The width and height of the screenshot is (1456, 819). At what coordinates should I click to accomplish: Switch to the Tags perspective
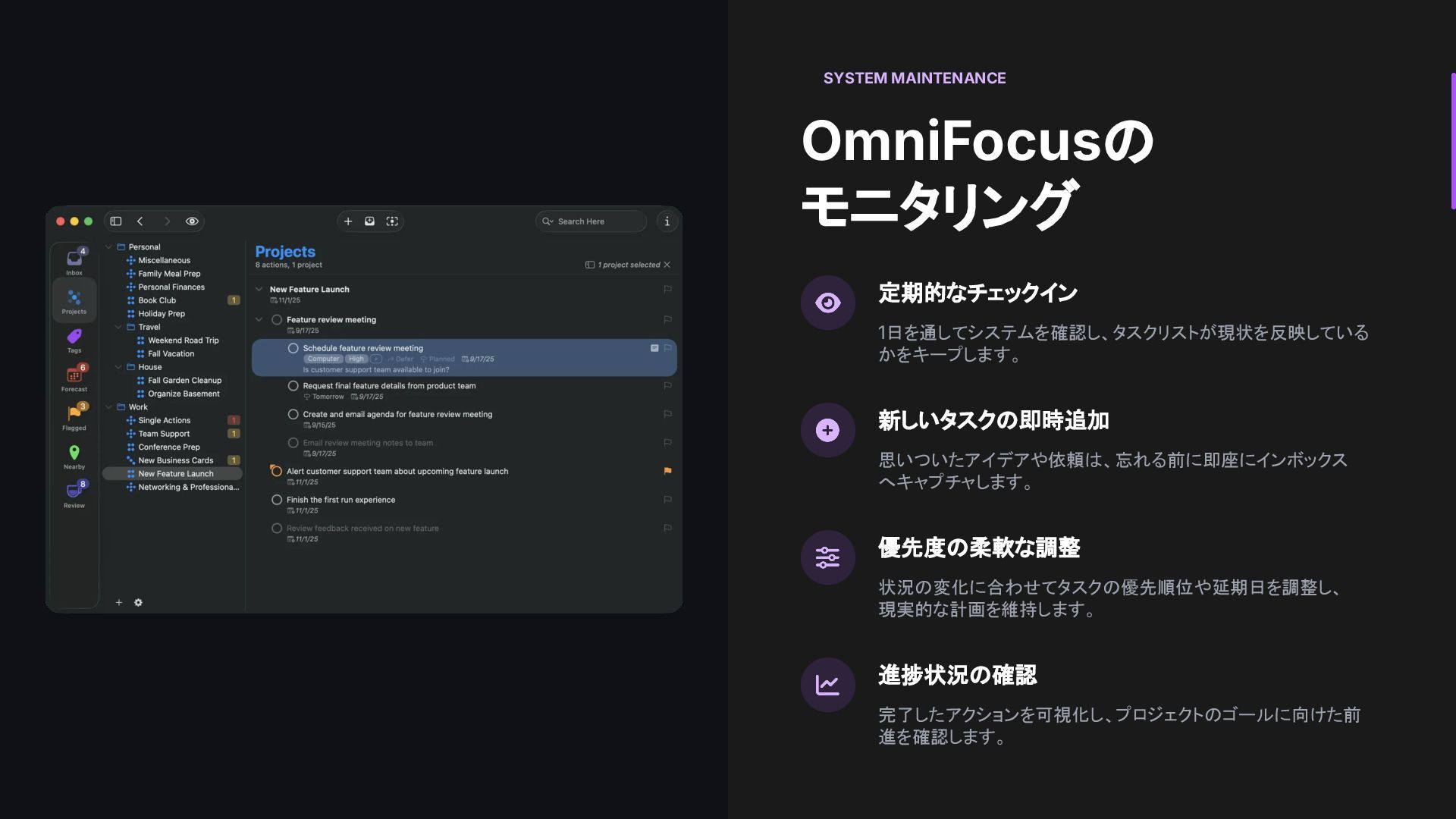(74, 337)
